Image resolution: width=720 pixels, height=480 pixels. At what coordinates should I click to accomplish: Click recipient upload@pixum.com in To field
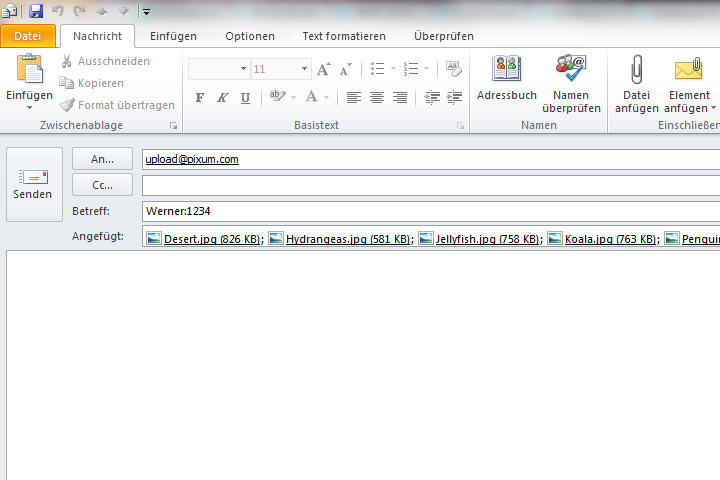click(x=192, y=159)
